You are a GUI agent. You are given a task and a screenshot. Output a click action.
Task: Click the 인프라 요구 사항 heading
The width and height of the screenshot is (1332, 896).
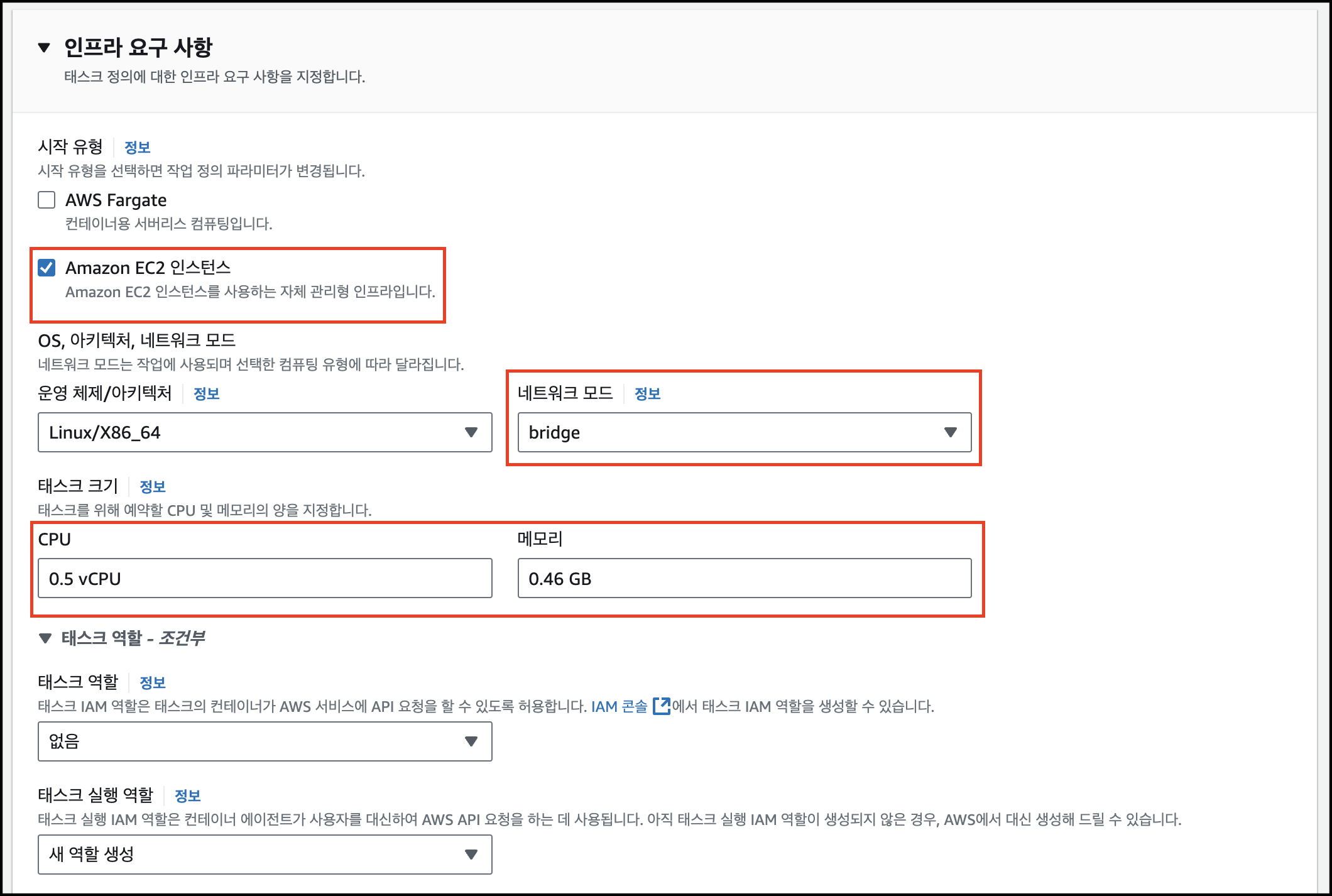(138, 48)
